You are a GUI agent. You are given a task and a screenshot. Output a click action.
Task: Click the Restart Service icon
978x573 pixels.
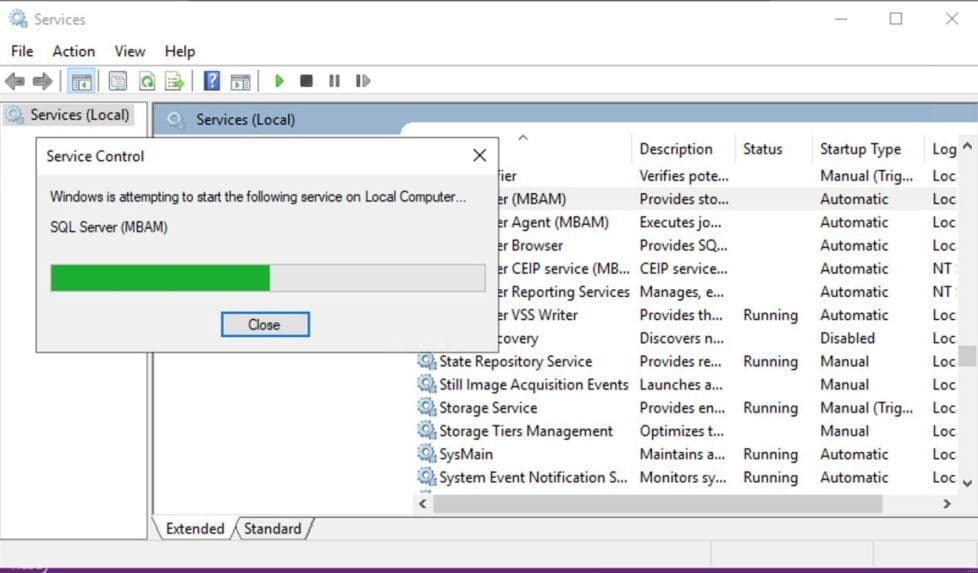[362, 81]
